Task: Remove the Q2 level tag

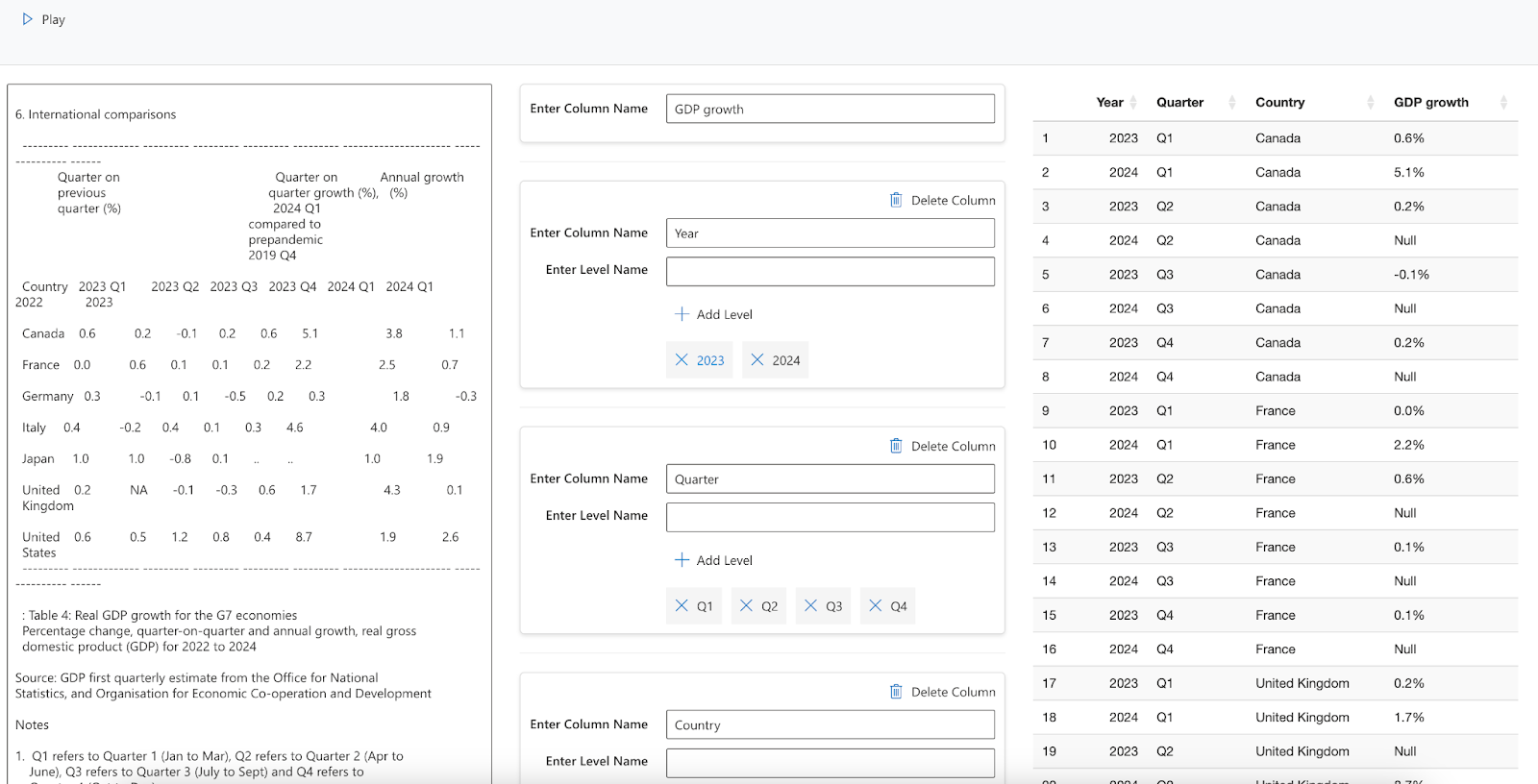Action: pos(746,606)
